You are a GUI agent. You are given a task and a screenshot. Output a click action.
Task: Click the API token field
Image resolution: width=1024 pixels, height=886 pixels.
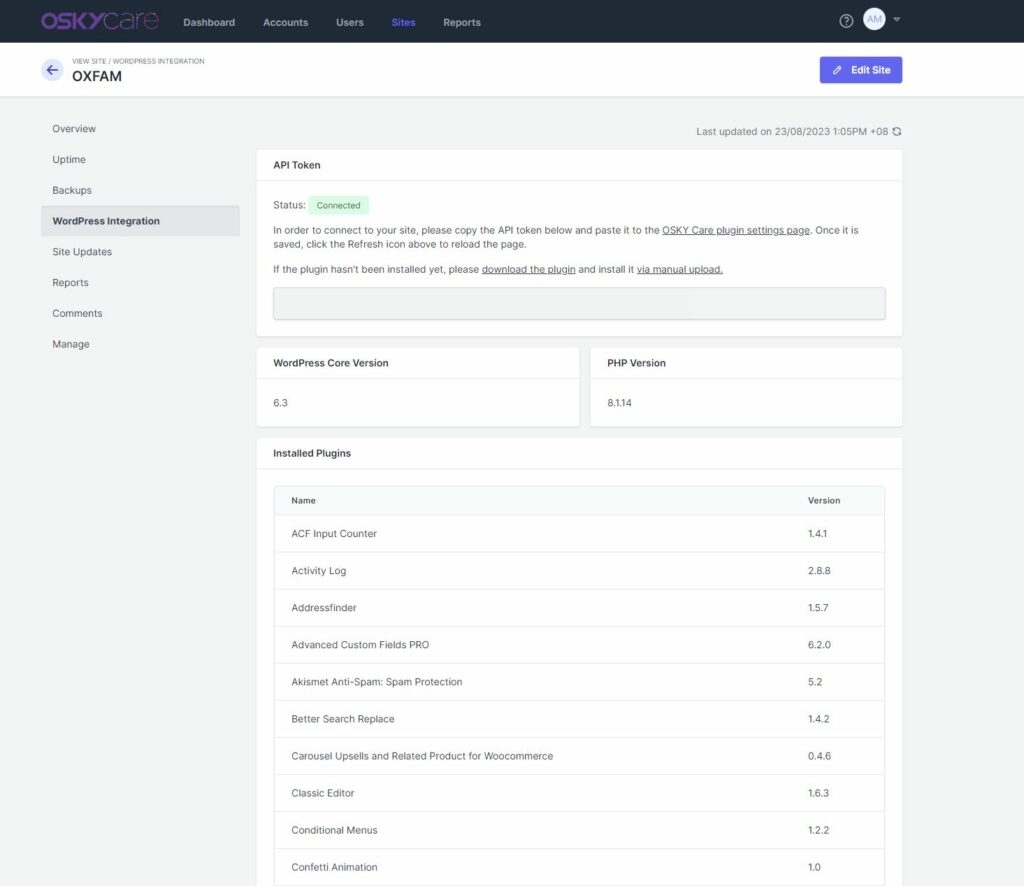[579, 304]
